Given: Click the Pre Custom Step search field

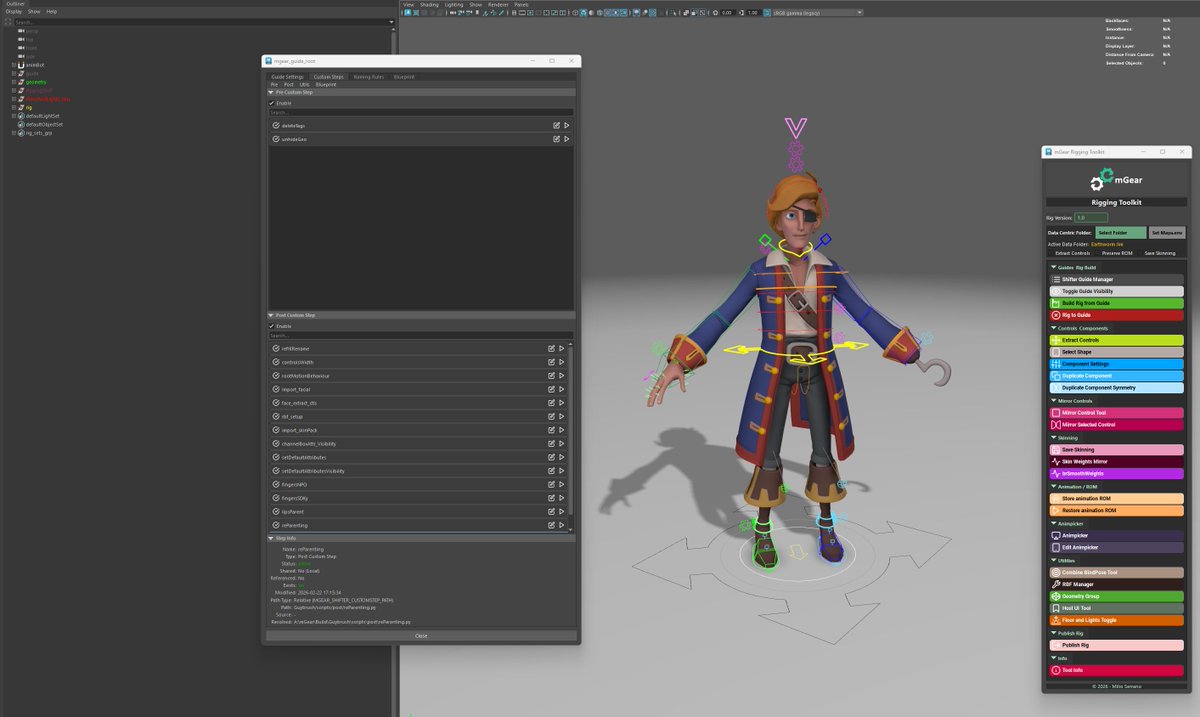Looking at the screenshot, I should coord(421,112).
